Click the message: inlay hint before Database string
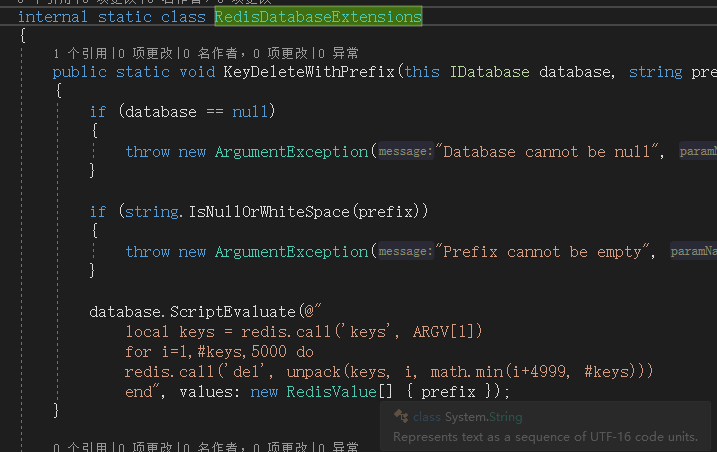This screenshot has width=717, height=452. [405, 151]
